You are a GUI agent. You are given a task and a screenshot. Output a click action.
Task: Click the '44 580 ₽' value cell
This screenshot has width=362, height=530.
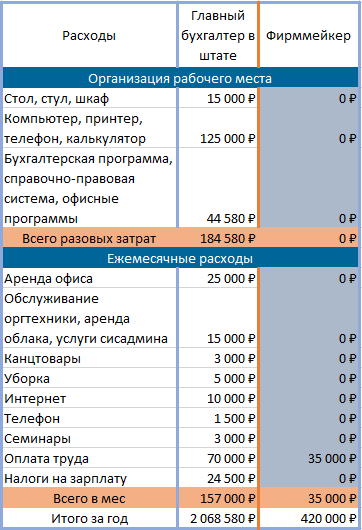pyautogui.click(x=218, y=188)
